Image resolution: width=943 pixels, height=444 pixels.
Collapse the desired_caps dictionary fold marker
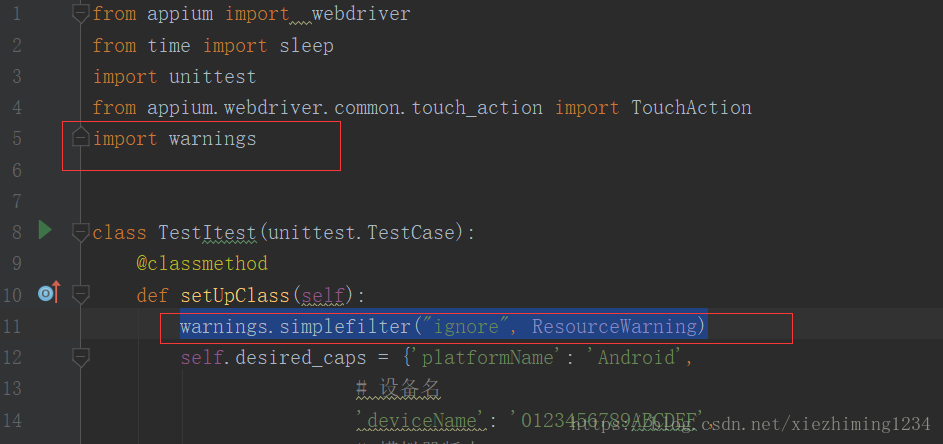[x=81, y=357]
